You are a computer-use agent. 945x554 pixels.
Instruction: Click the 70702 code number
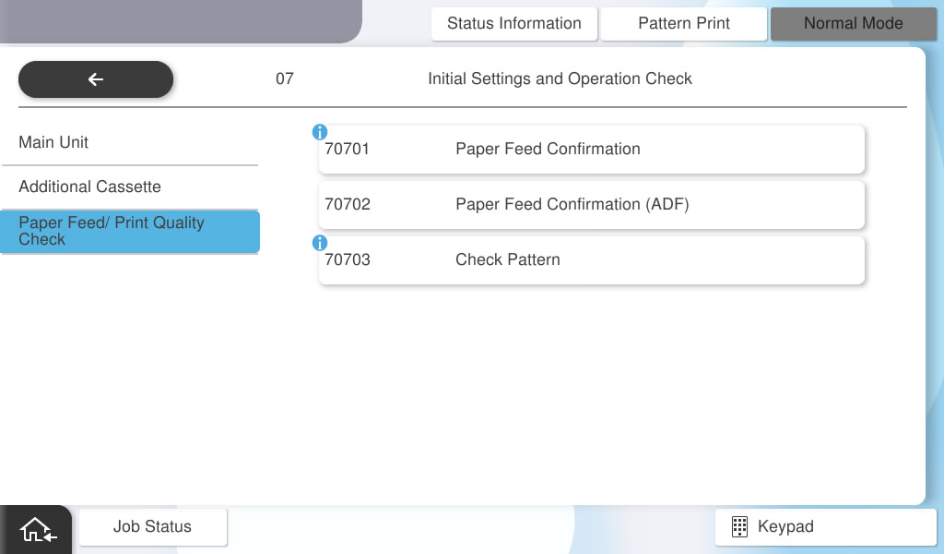click(347, 205)
